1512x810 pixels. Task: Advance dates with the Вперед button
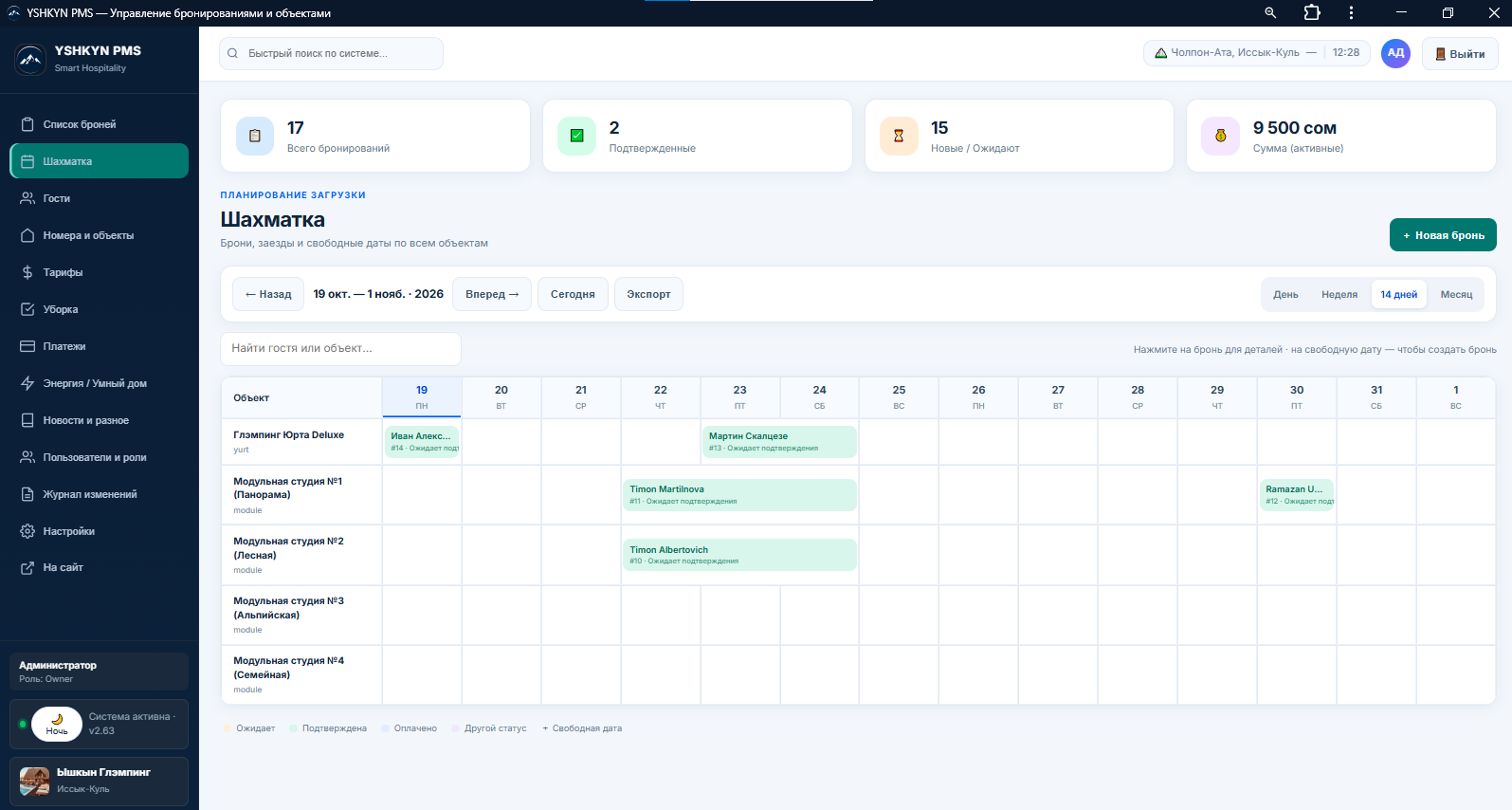(x=492, y=294)
